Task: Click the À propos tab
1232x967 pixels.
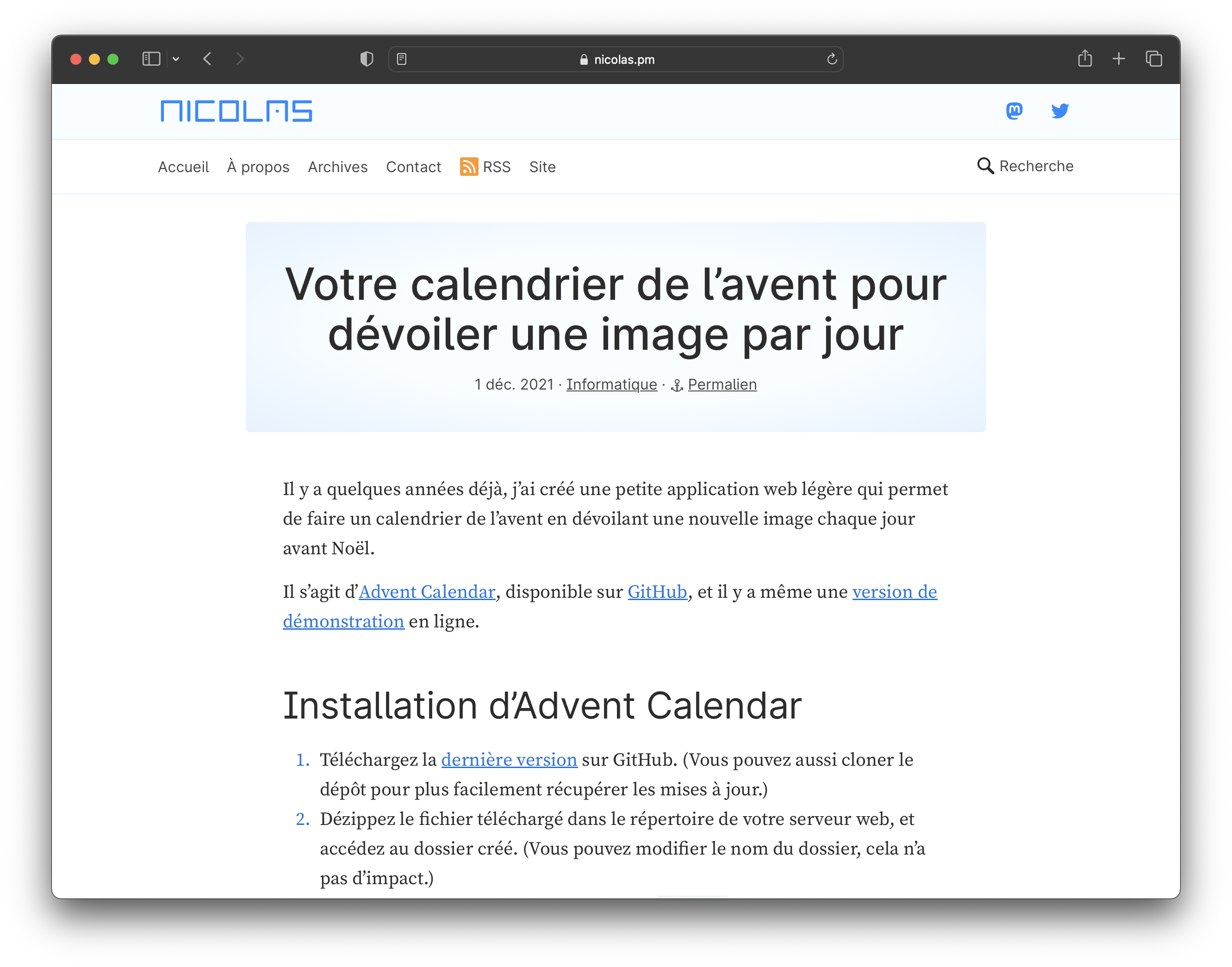Action: pos(258,166)
